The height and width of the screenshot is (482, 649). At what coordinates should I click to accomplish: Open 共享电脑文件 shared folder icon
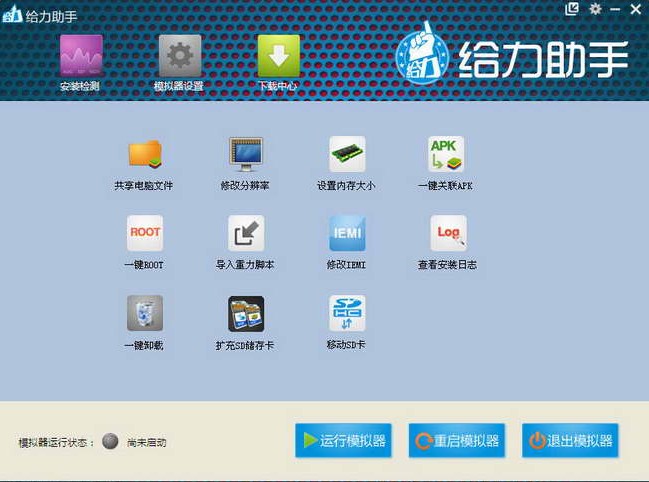(x=144, y=154)
